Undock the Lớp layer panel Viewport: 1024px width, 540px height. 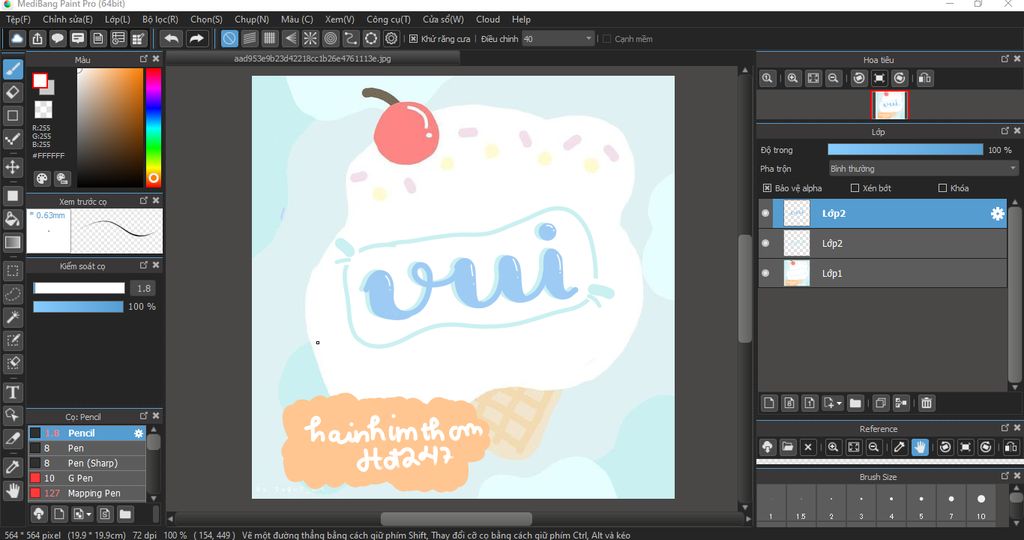(x=1005, y=131)
